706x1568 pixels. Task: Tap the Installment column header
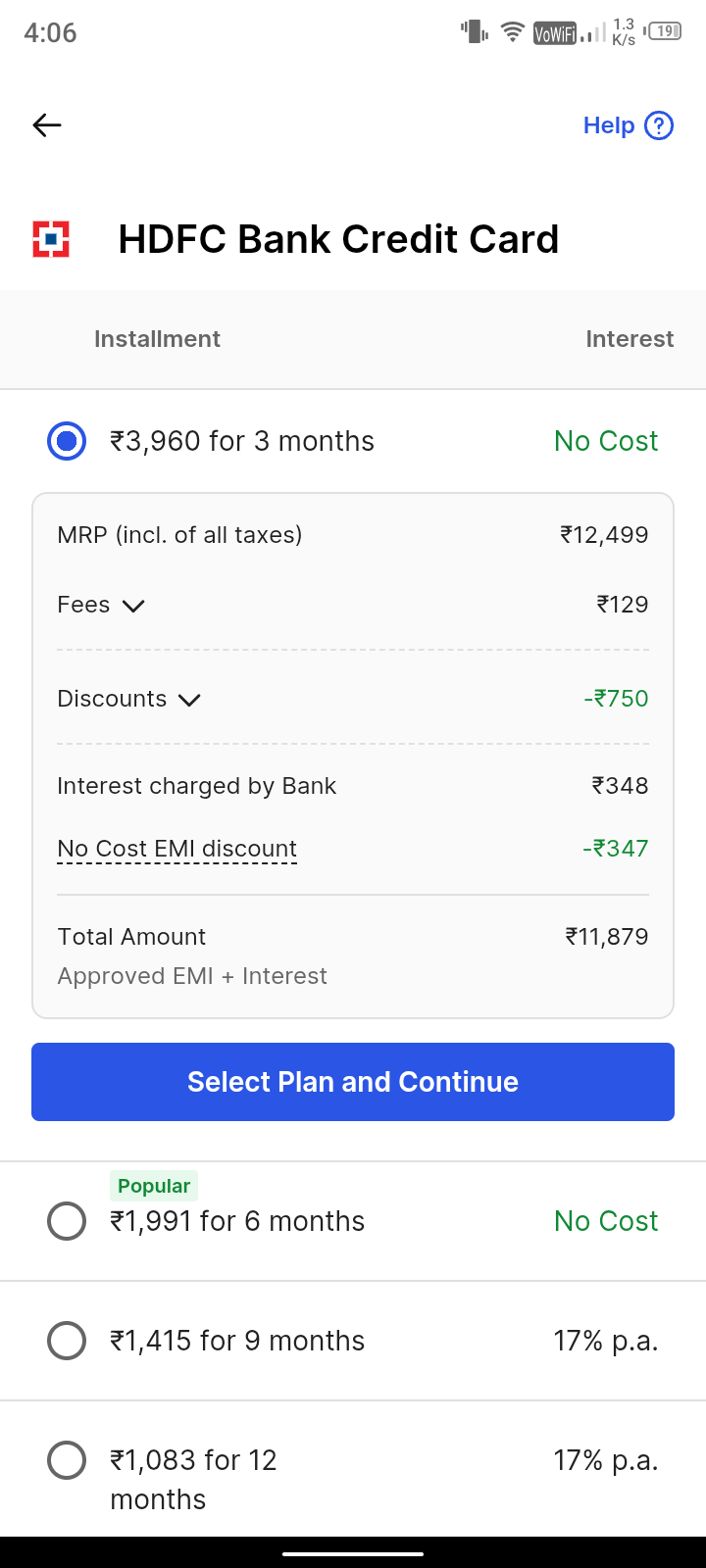157,339
